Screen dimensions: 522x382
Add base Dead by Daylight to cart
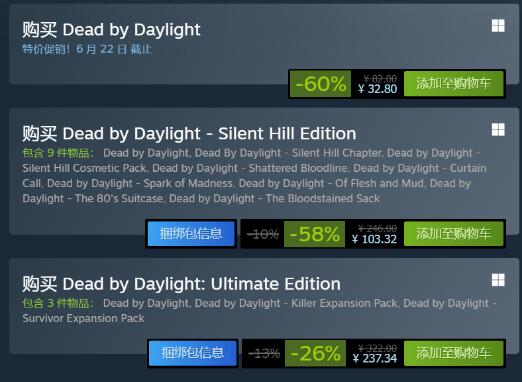(454, 83)
